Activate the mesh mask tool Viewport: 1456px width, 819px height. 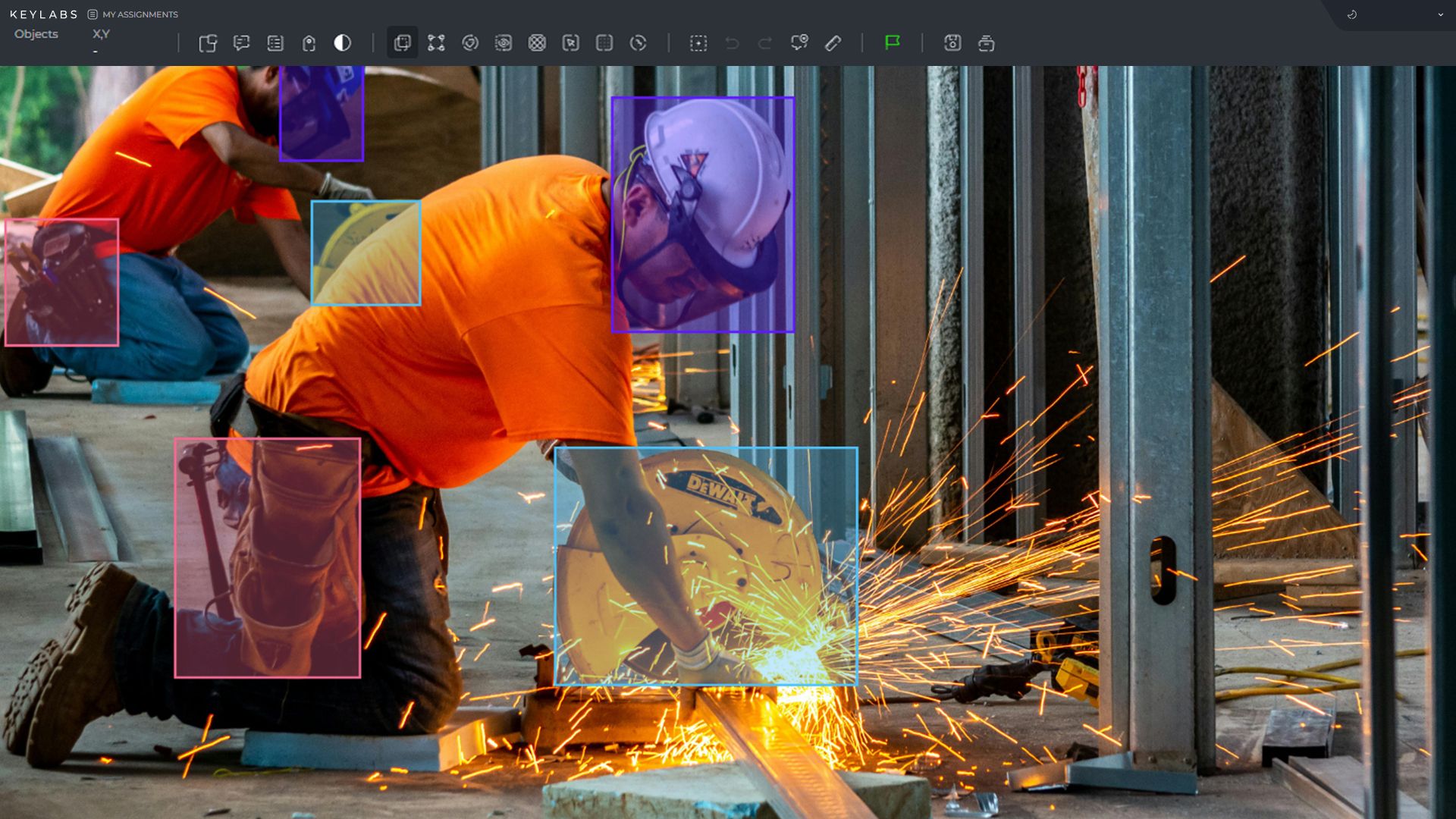click(538, 43)
